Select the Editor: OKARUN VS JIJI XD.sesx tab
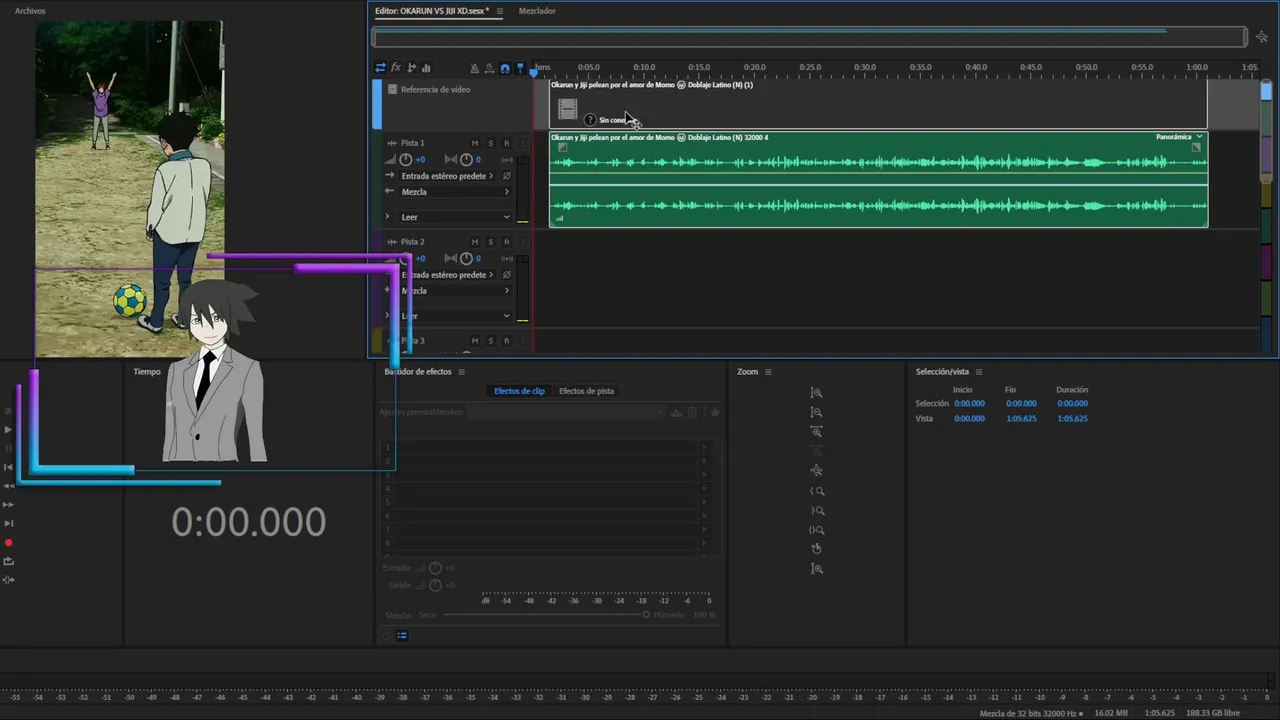This screenshot has width=1280, height=720. tap(432, 11)
